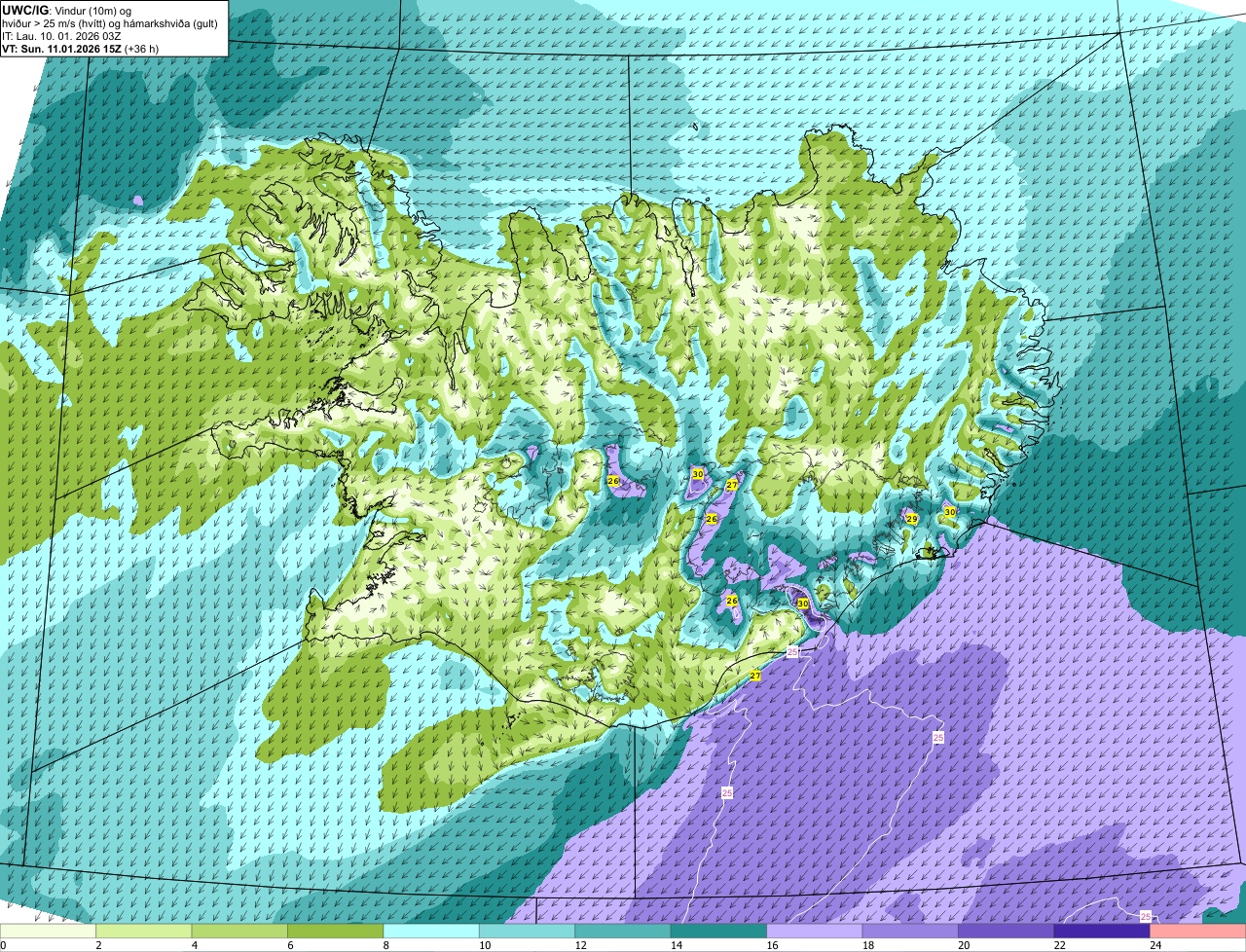Click the "UWC/IG: Vindur (10m) og" title line
1246x952 pixels.
64,10
